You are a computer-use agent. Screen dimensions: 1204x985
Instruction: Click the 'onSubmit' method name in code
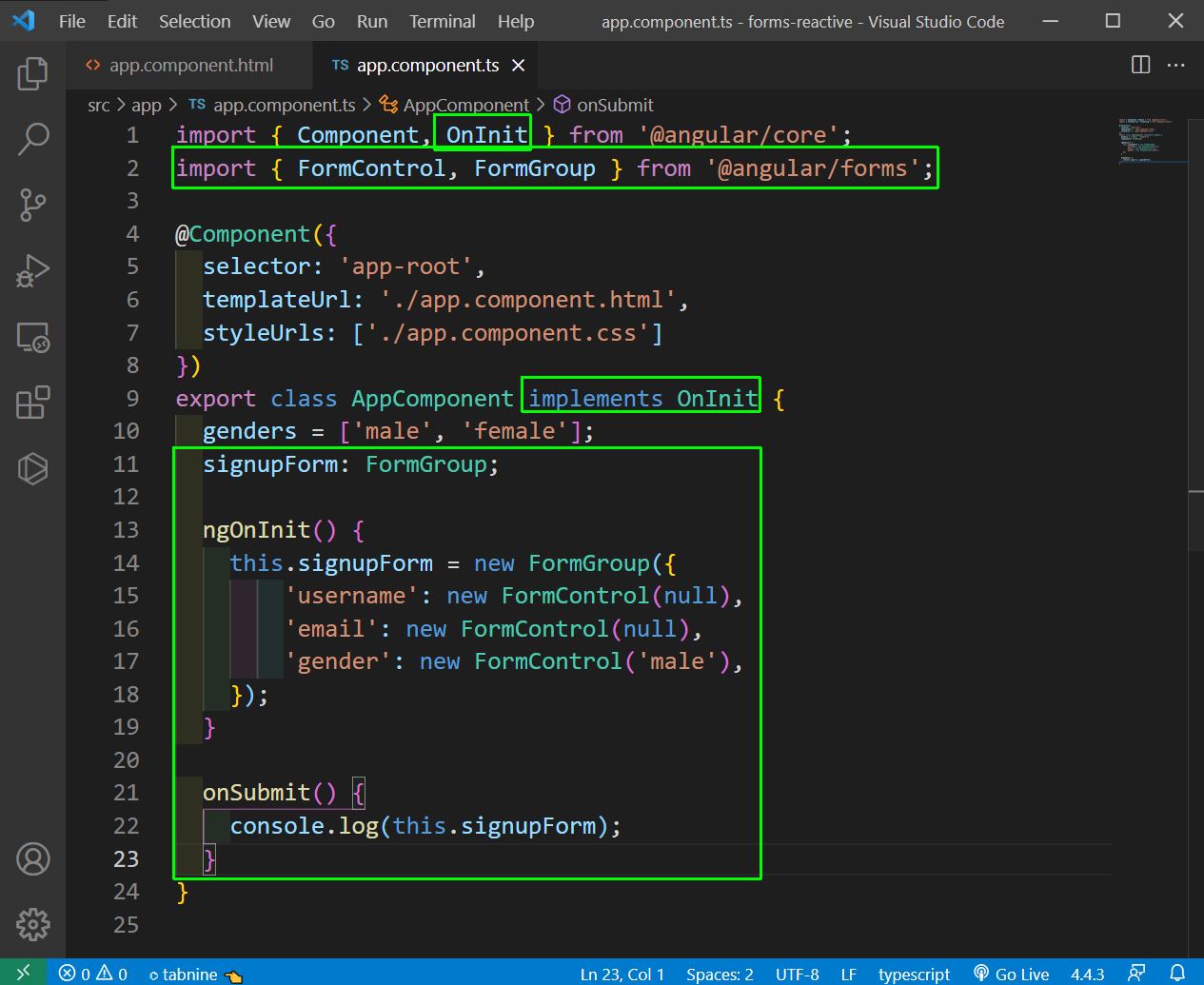(257, 793)
